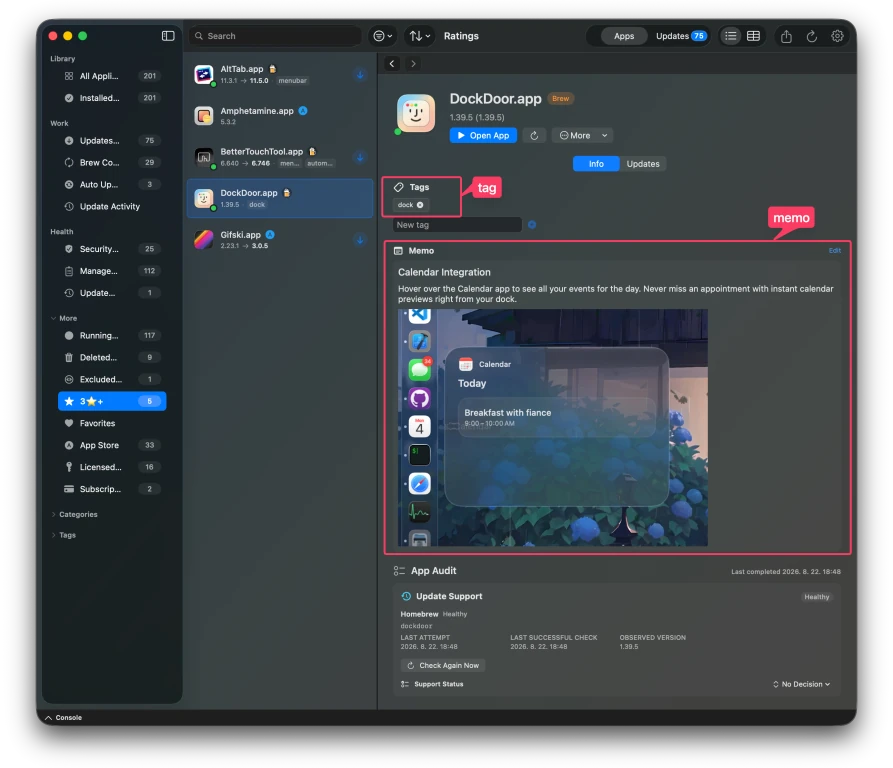Switch to detail Updates tab
This screenshot has width=893, height=768.
pyautogui.click(x=642, y=164)
